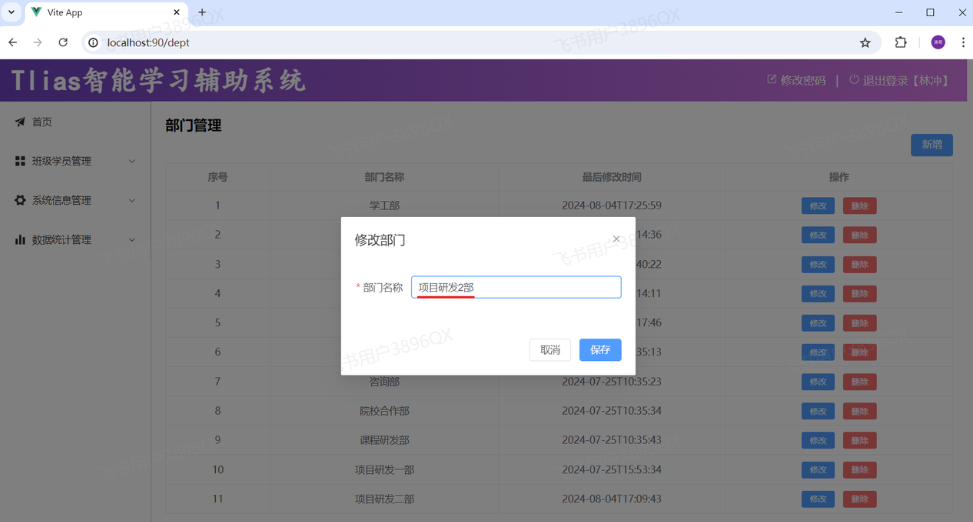The image size is (973, 522).
Task: Click the 学工部 department name cell
Action: coord(384,205)
